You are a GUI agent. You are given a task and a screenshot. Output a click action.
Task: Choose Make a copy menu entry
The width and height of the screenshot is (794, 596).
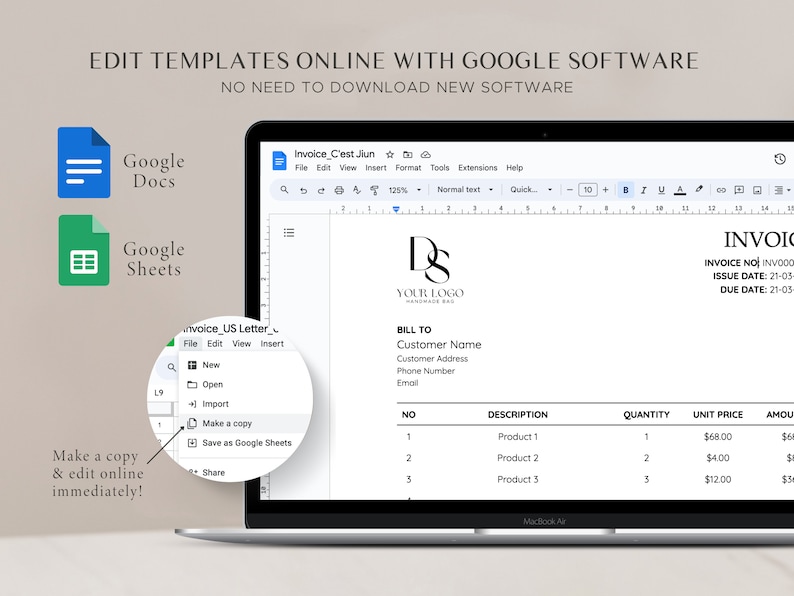click(245, 423)
